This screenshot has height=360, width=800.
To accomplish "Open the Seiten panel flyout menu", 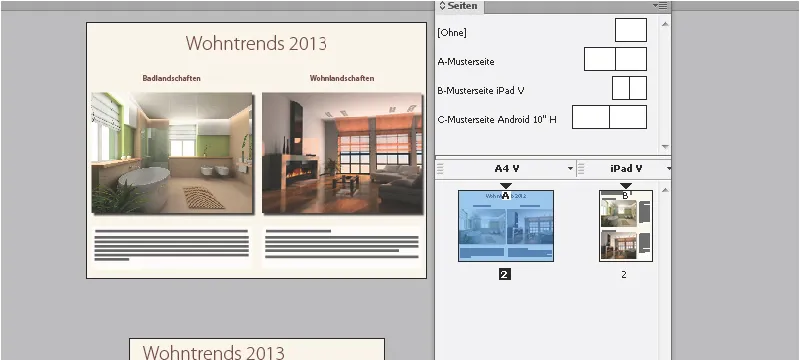I will 660,6.
